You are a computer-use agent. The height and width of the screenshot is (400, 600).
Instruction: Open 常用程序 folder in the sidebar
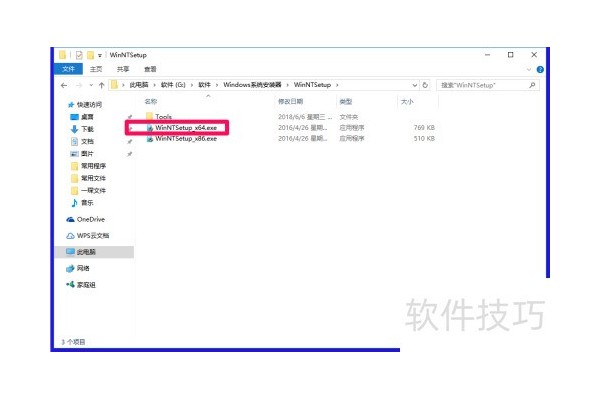coord(88,166)
